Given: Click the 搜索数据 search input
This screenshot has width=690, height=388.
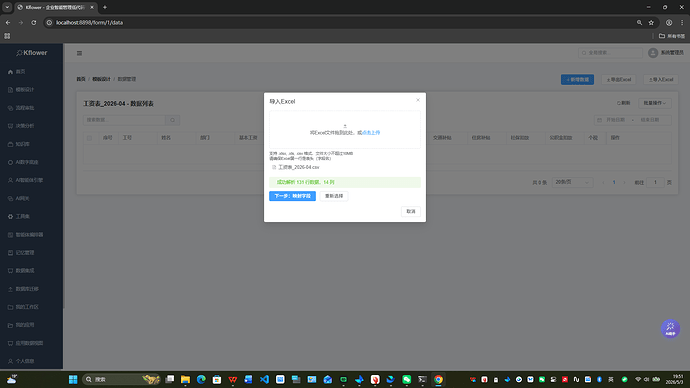Looking at the screenshot, I should coord(124,120).
